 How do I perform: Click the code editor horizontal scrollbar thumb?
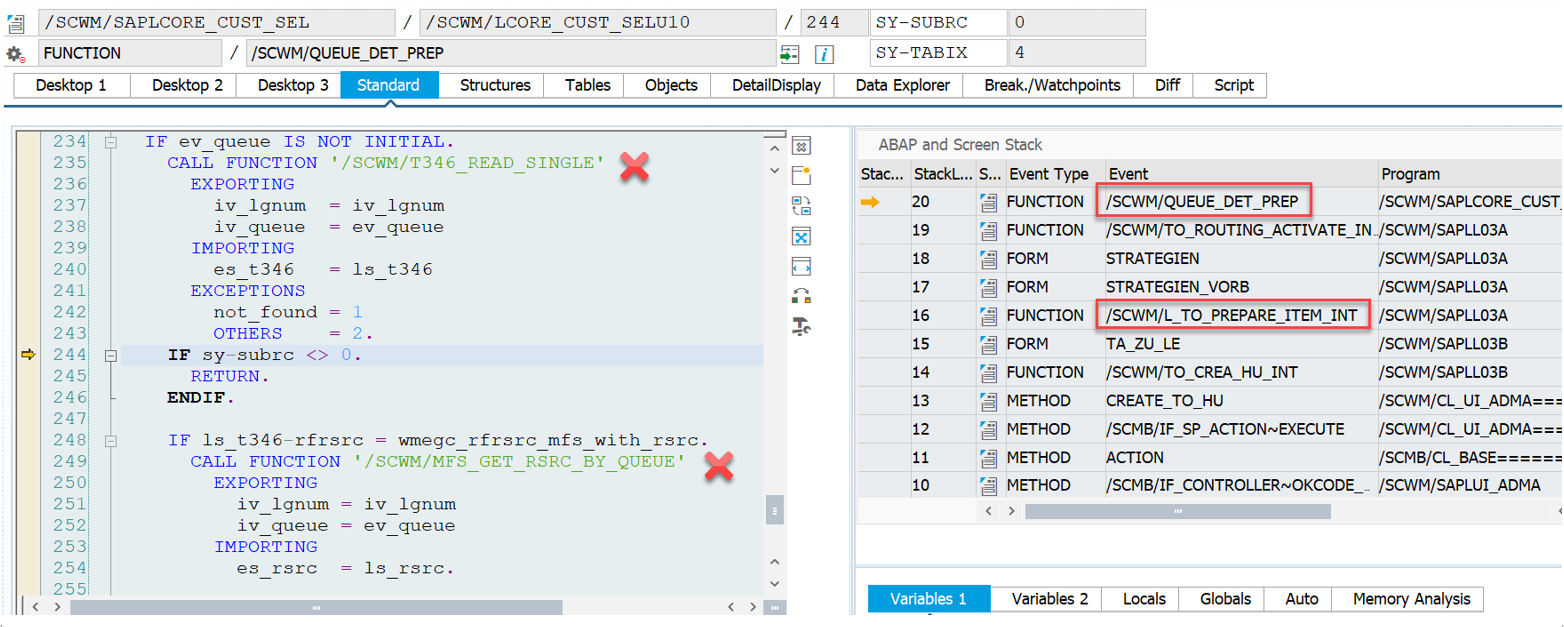click(x=316, y=607)
